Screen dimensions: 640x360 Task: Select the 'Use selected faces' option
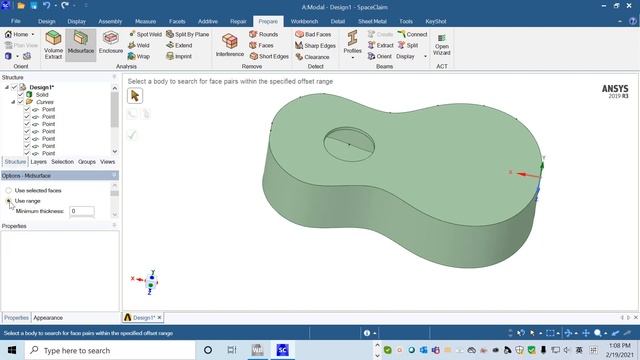point(9,191)
